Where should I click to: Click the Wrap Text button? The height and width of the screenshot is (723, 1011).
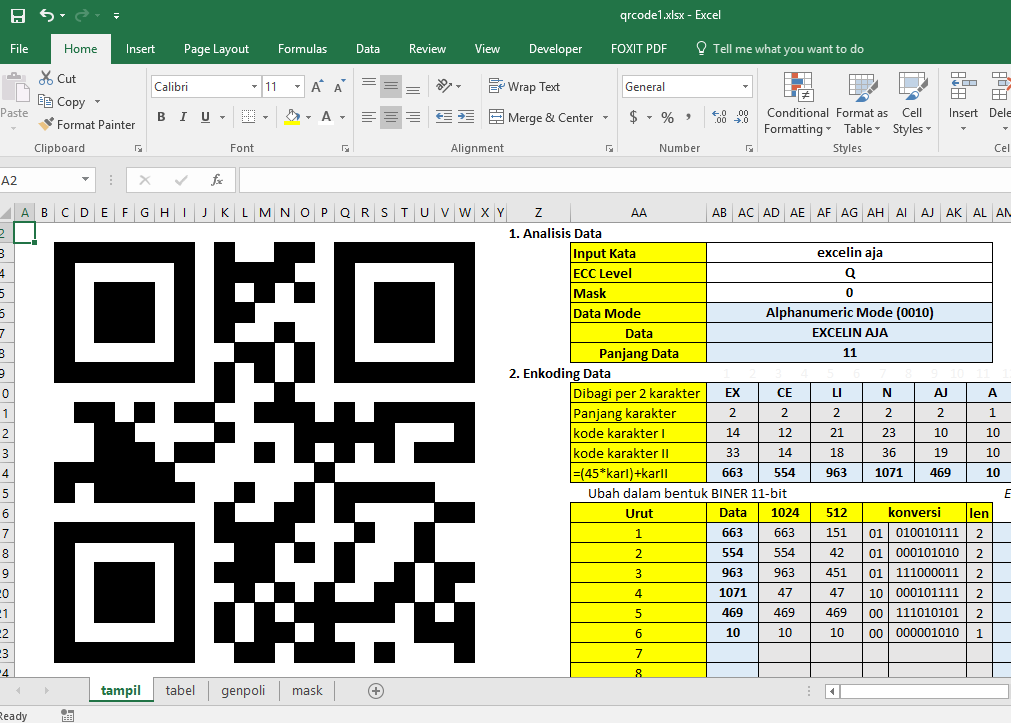coord(524,86)
